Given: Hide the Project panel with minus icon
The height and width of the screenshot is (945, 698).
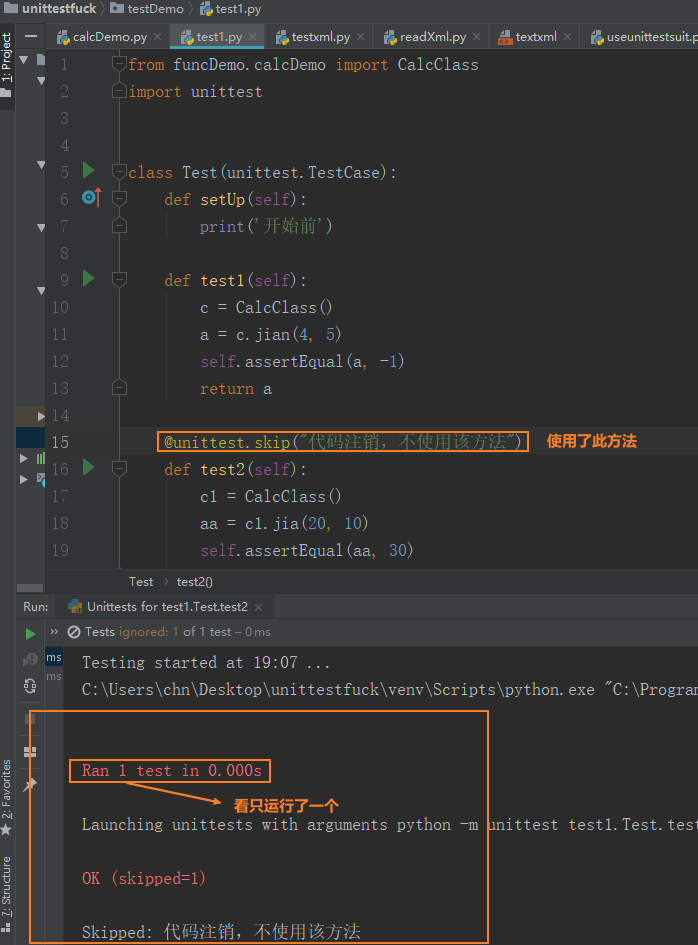Looking at the screenshot, I should click(31, 37).
